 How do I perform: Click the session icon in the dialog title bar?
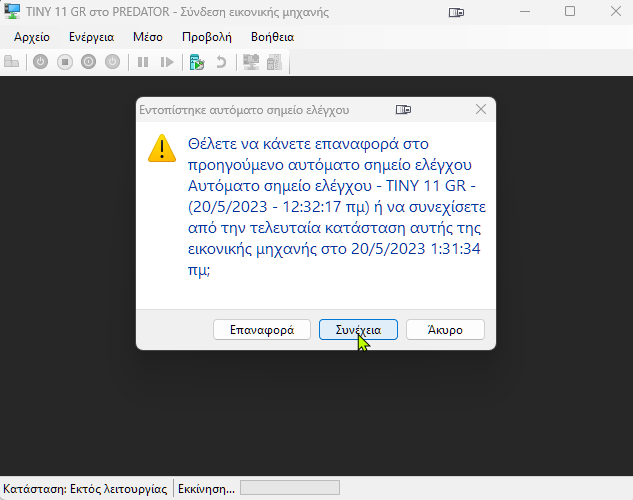[403, 109]
